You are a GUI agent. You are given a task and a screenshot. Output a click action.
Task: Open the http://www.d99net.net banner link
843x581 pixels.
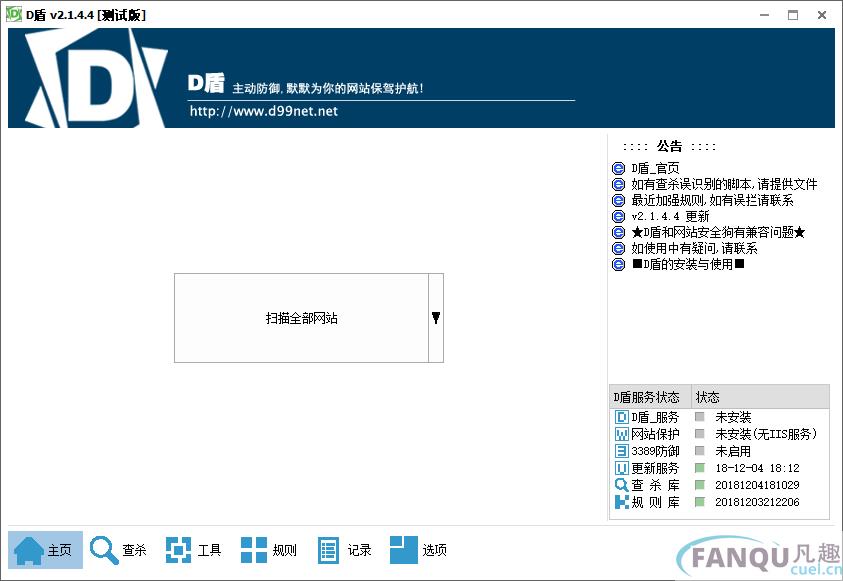(263, 111)
